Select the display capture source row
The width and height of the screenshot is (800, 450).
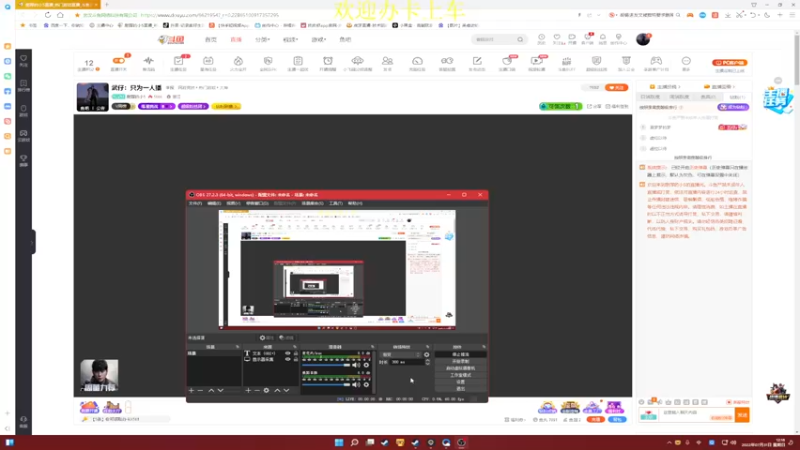tap(270, 359)
